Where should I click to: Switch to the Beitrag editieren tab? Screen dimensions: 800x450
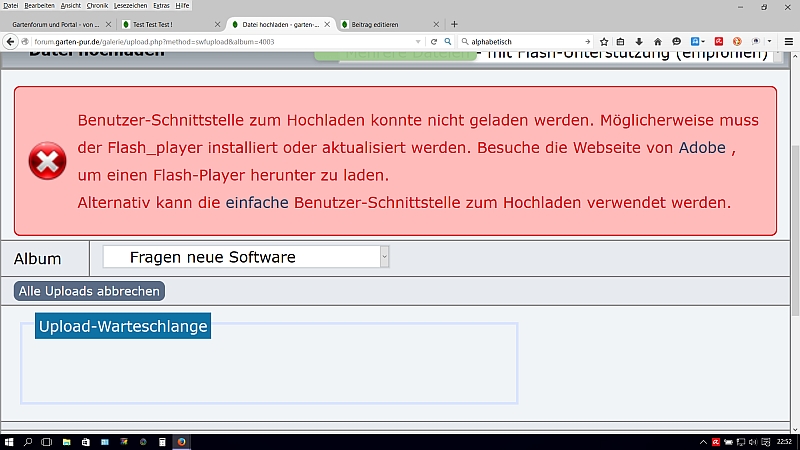pos(382,23)
